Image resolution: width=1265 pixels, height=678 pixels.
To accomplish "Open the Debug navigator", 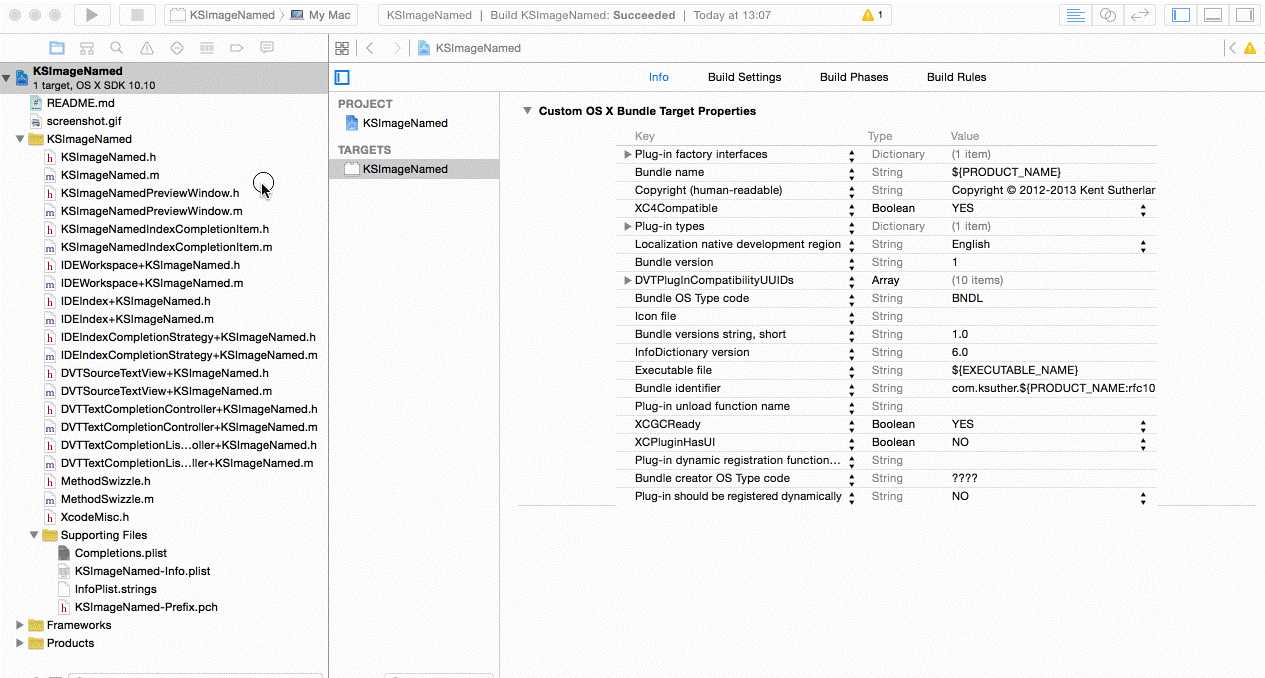I will (x=207, y=48).
